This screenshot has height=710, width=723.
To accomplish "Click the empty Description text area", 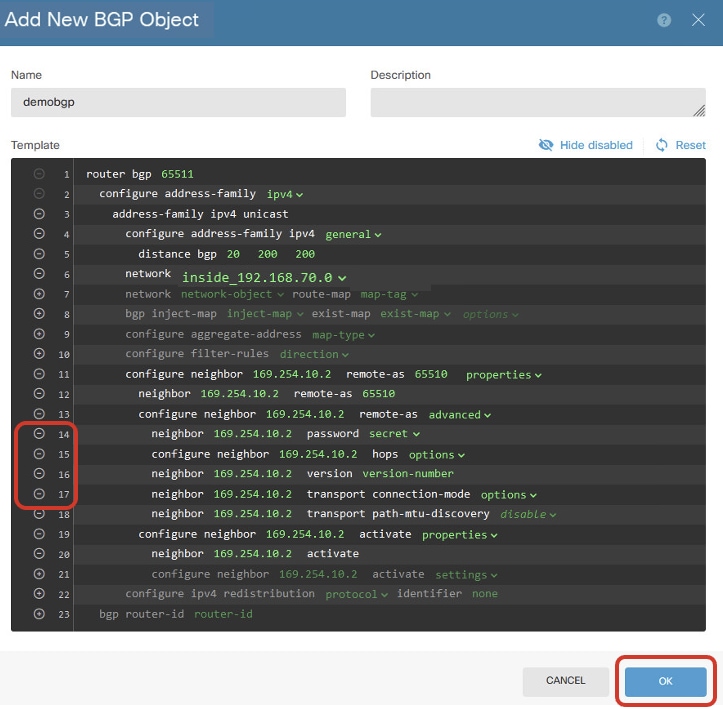I will 538,102.
